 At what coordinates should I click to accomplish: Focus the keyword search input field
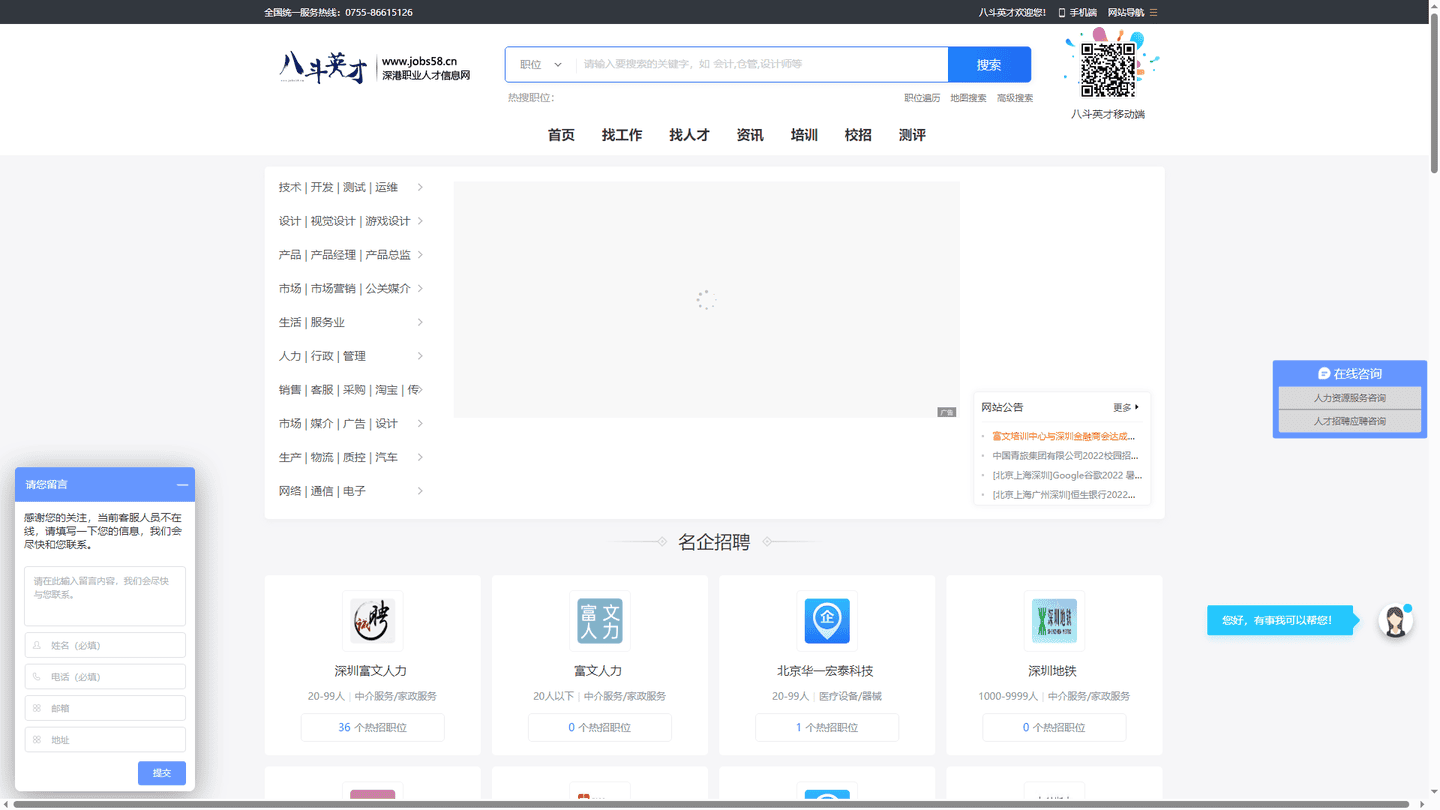tap(762, 64)
